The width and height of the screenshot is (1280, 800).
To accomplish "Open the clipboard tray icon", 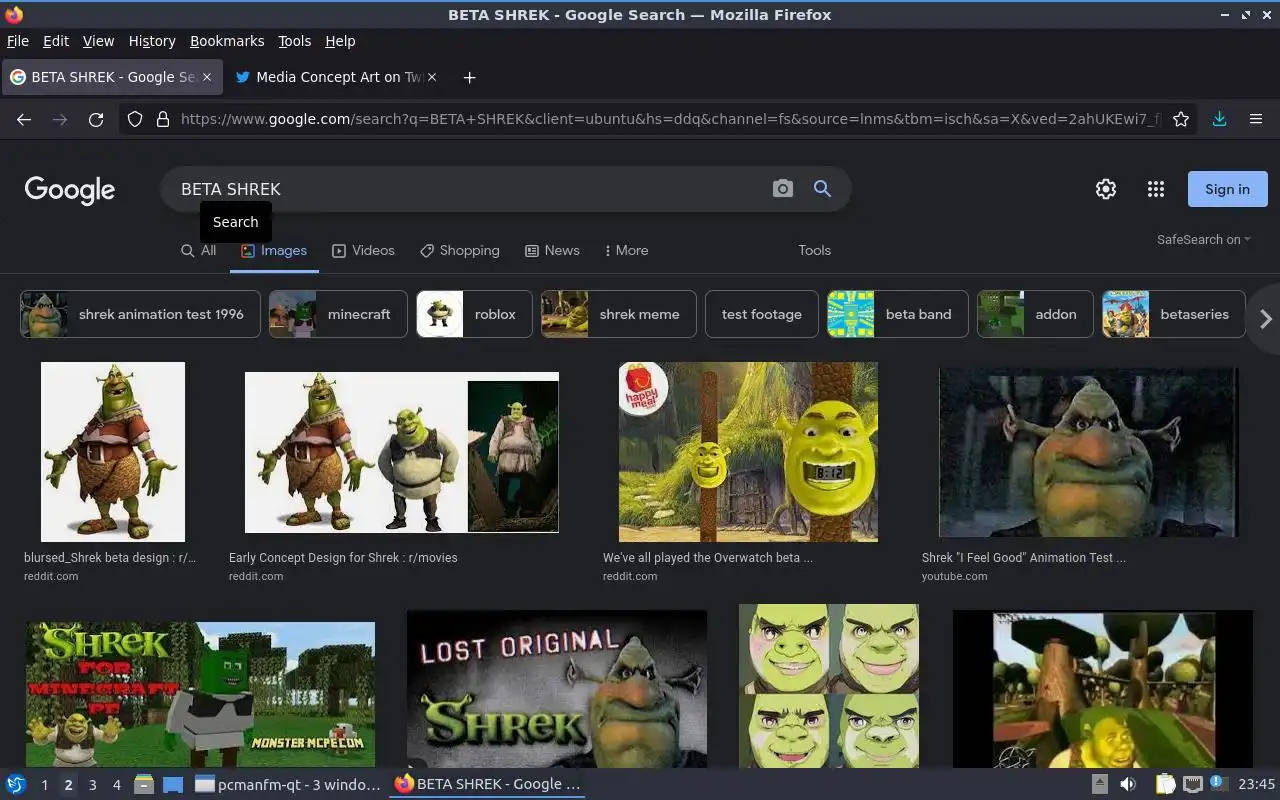I will [1165, 784].
